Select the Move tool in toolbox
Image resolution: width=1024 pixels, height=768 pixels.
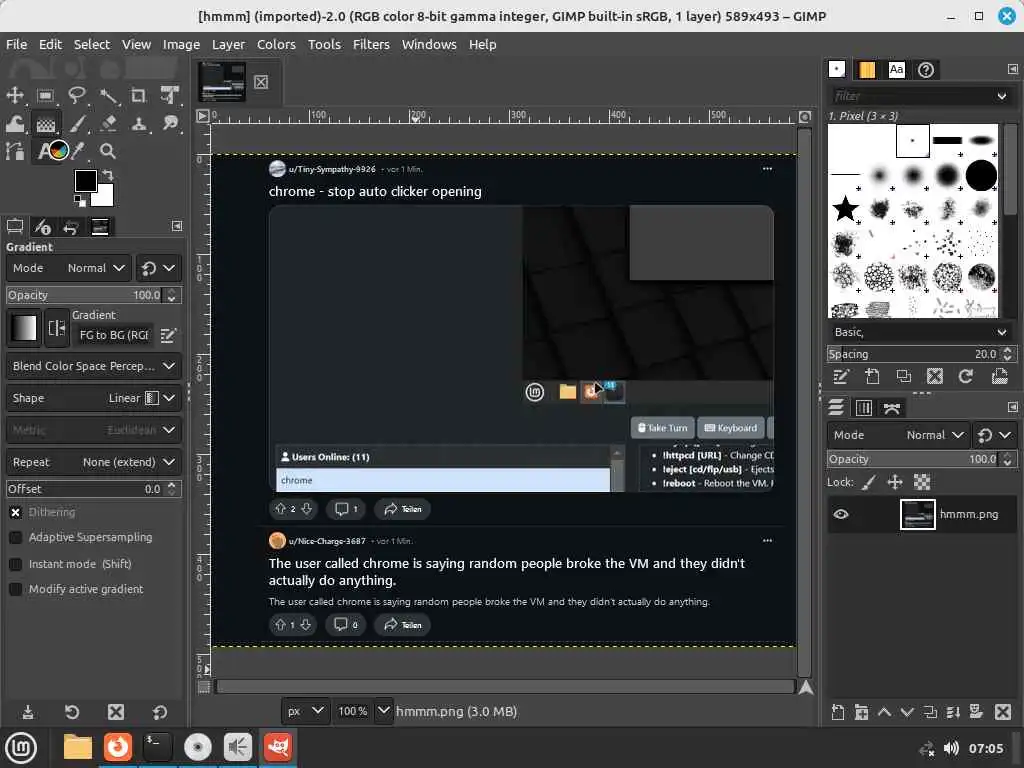pos(14,95)
